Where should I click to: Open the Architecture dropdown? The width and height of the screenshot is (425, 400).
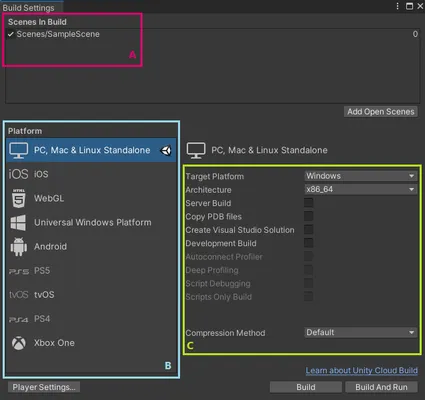point(360,189)
